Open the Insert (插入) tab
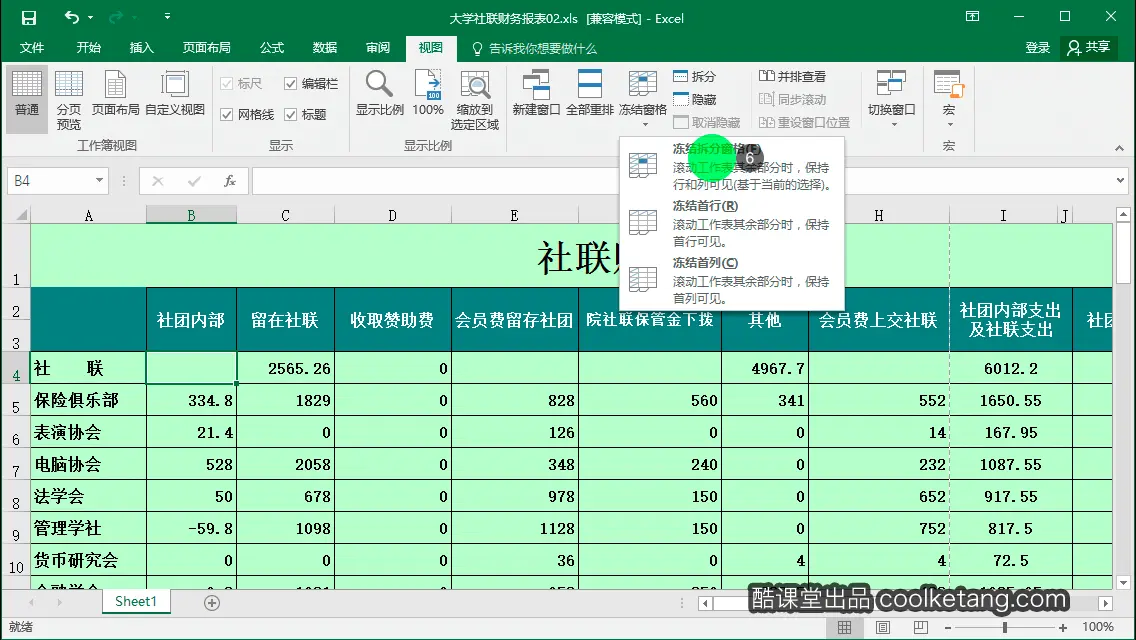 pyautogui.click(x=141, y=48)
